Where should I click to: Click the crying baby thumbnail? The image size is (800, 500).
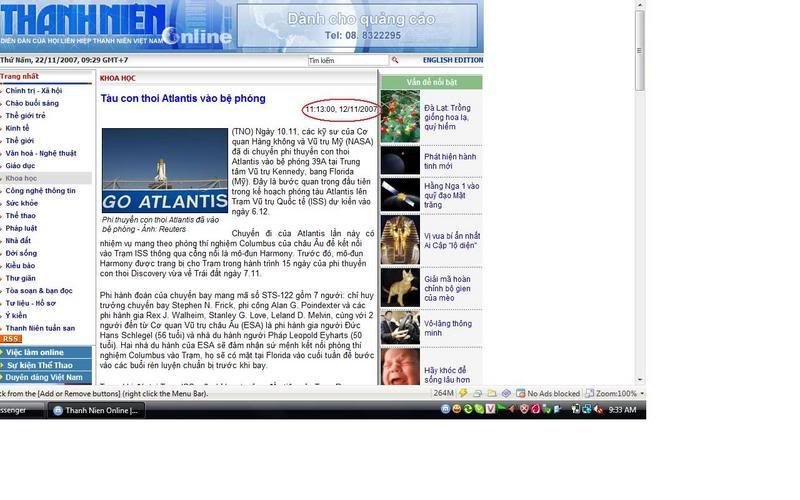(400, 366)
